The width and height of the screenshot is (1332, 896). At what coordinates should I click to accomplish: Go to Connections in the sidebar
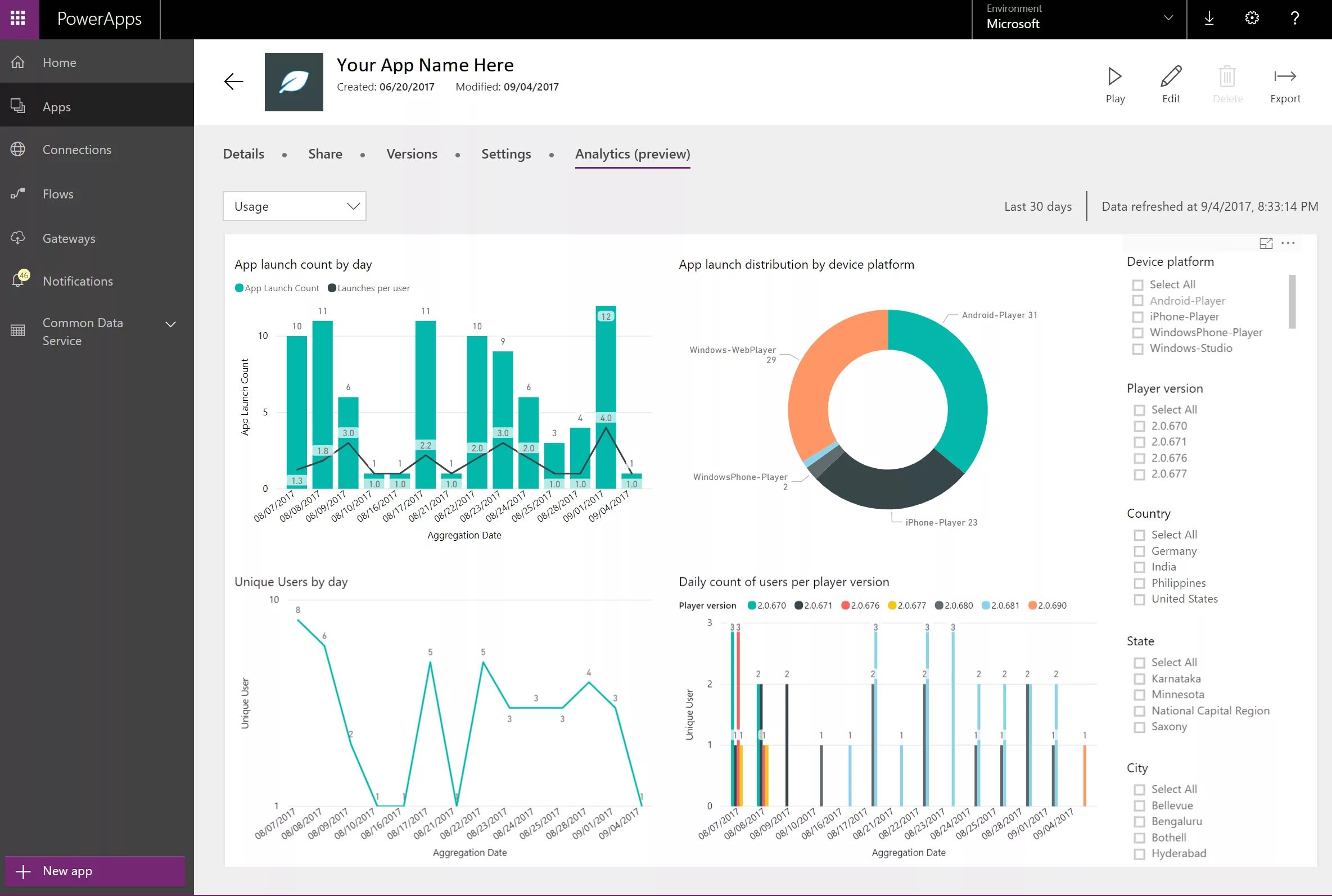(x=76, y=150)
